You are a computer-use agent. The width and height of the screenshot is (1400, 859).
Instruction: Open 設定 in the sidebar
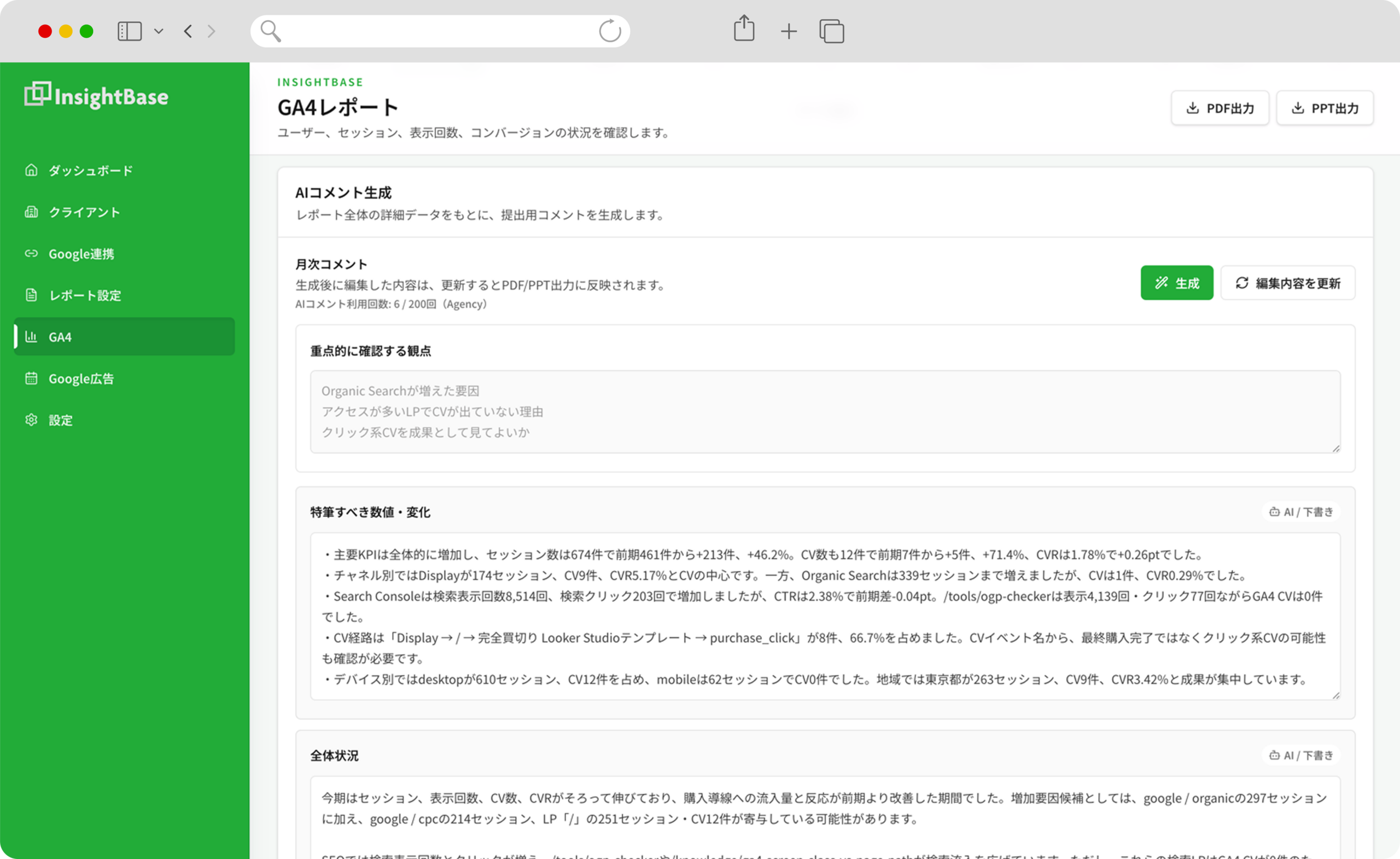tap(125, 420)
